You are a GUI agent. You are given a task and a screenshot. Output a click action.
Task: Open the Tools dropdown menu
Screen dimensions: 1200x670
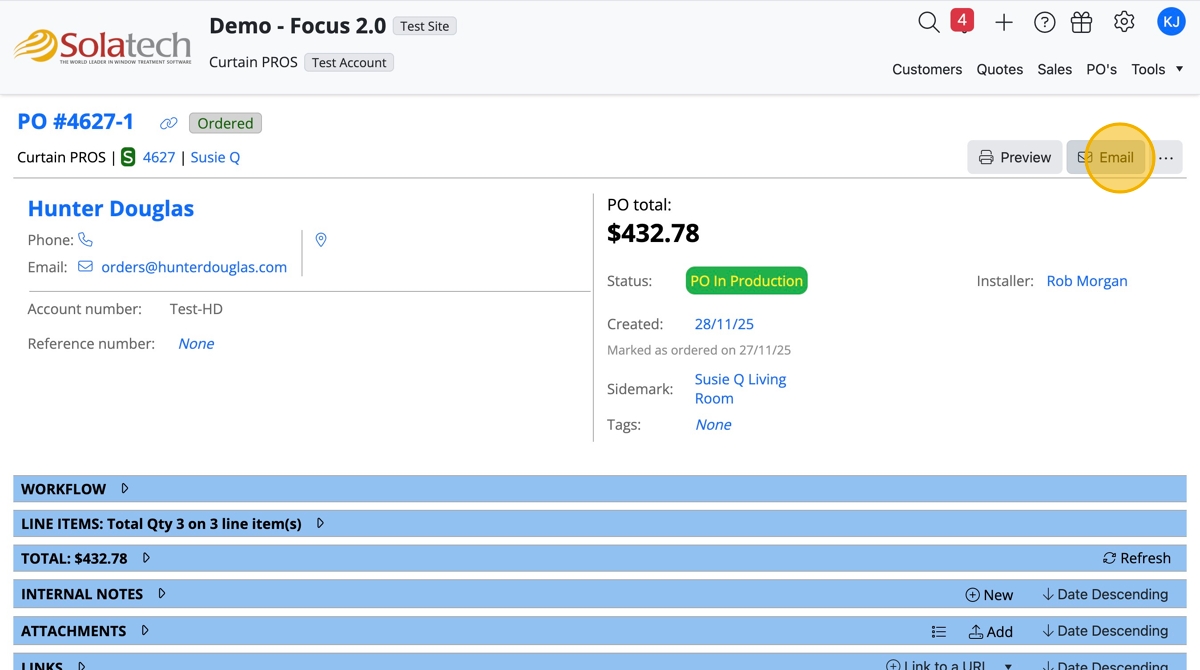click(x=1157, y=69)
